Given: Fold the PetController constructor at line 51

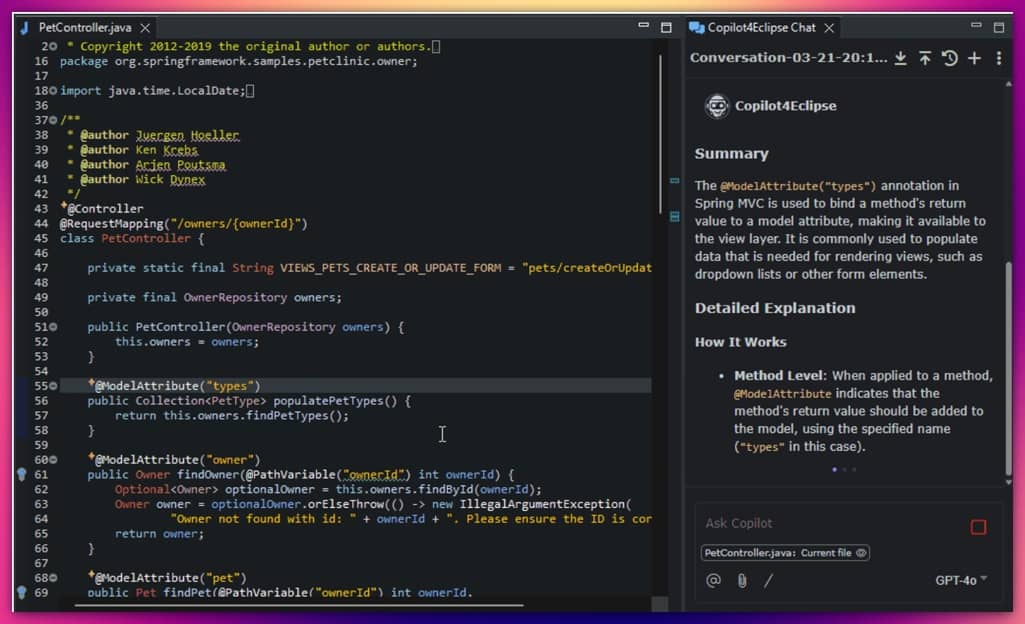Looking at the screenshot, I should pos(53,327).
